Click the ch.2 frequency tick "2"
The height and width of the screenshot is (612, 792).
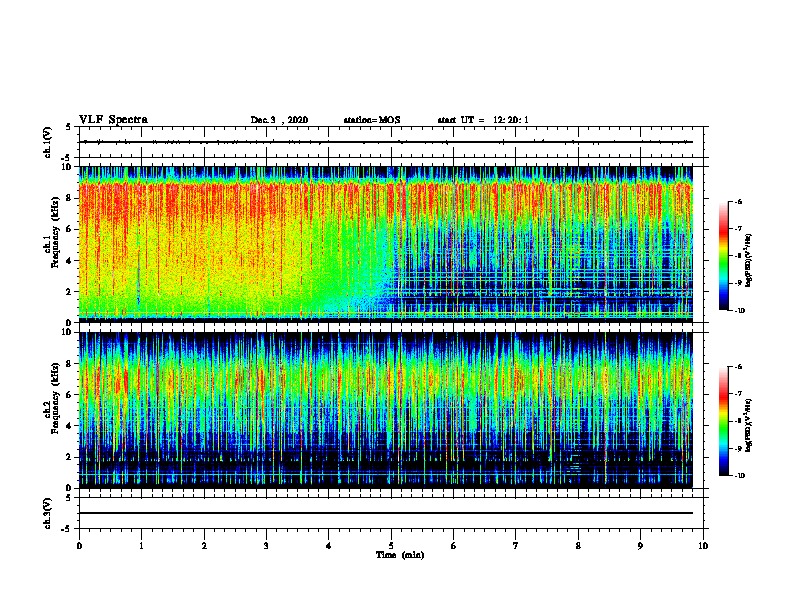(69, 457)
